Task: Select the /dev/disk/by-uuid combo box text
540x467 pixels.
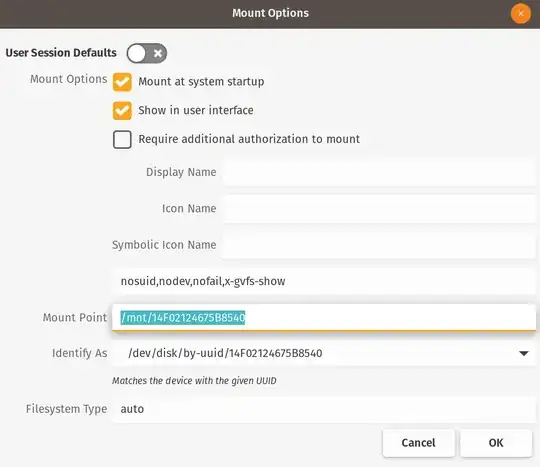Action: 225,353
